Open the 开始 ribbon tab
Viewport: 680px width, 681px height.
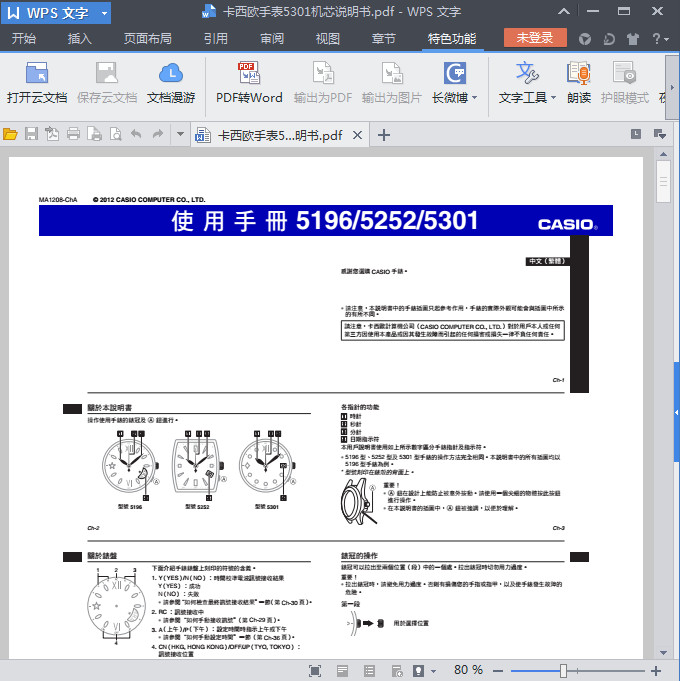coord(24,39)
